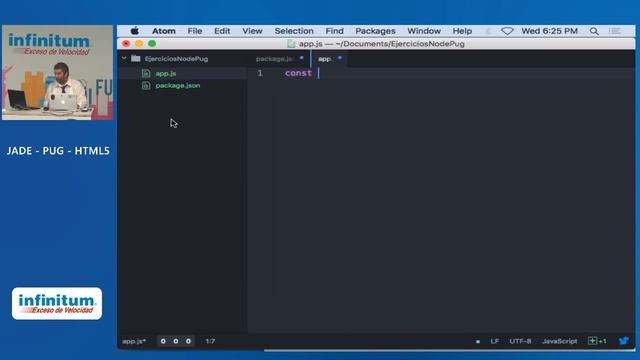Click the app.js* file name in status bar
The width and height of the screenshot is (640, 360).
tap(134, 341)
